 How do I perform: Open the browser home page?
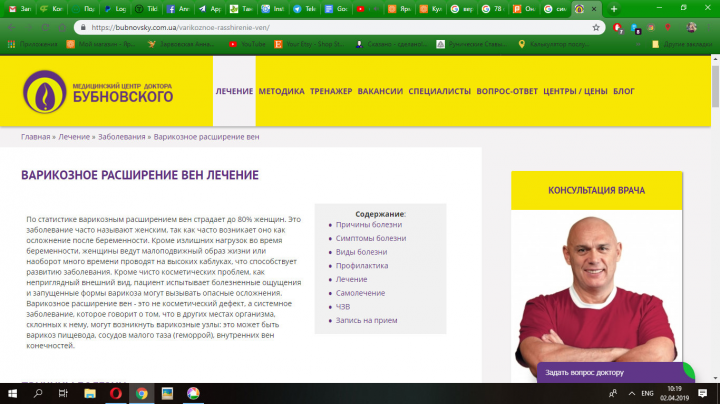pyautogui.click(x=62, y=28)
